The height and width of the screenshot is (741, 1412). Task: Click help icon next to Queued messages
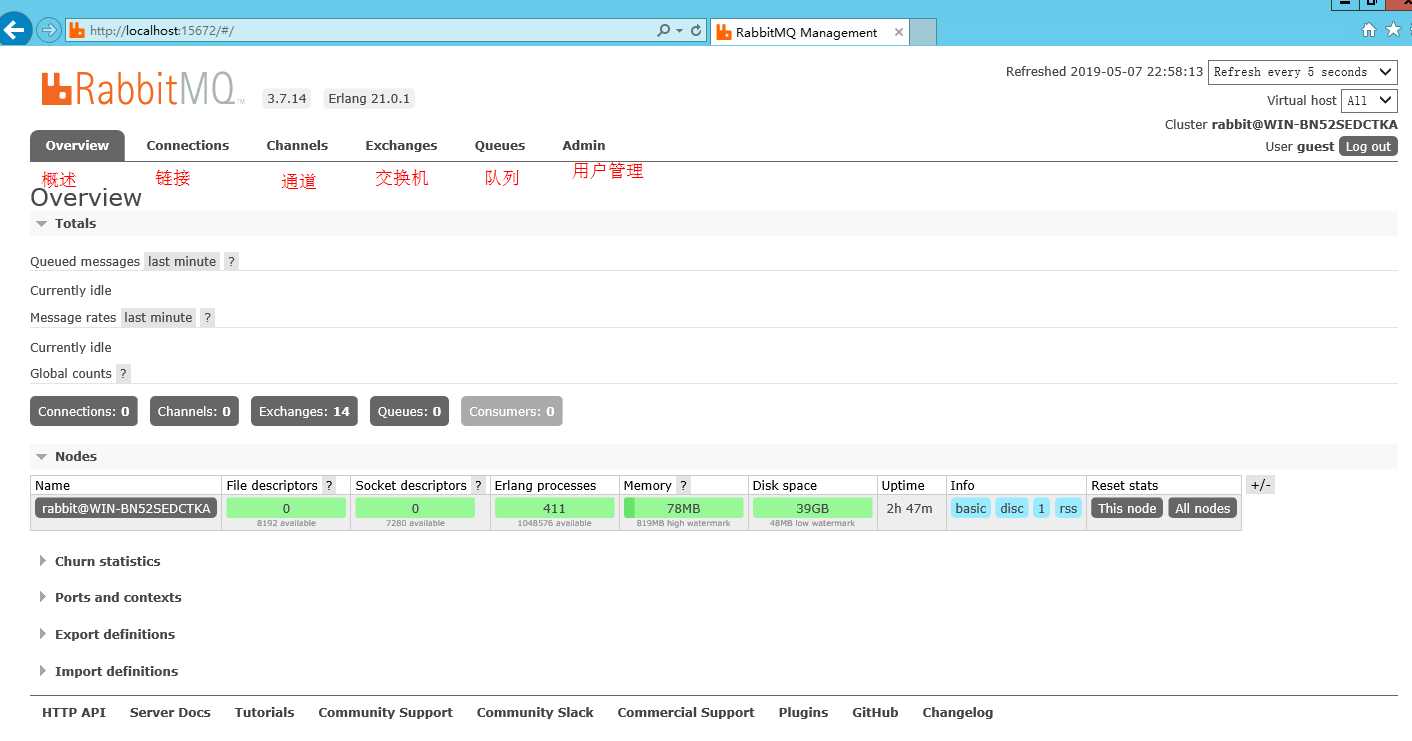[x=231, y=261]
